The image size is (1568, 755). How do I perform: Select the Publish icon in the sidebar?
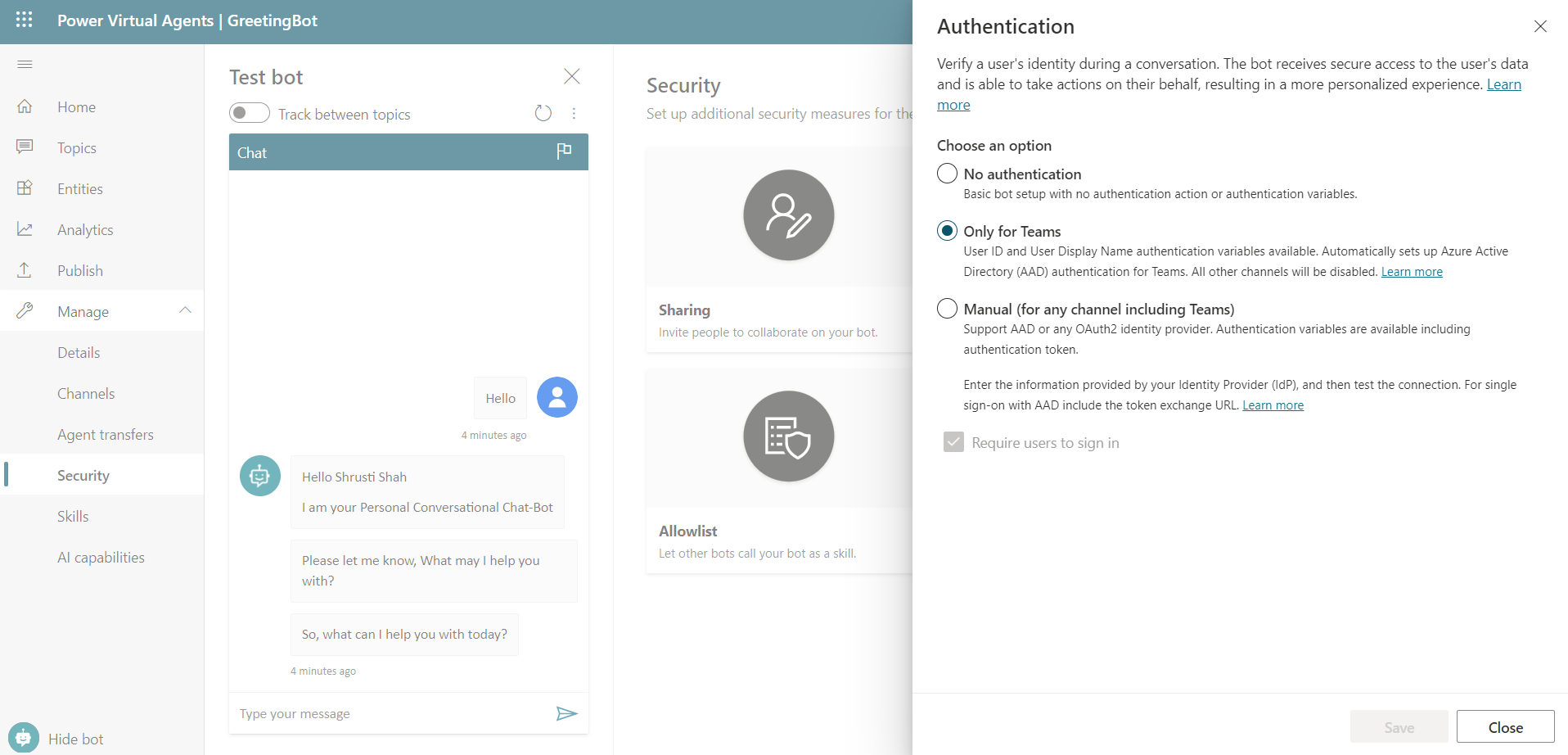[x=25, y=269]
